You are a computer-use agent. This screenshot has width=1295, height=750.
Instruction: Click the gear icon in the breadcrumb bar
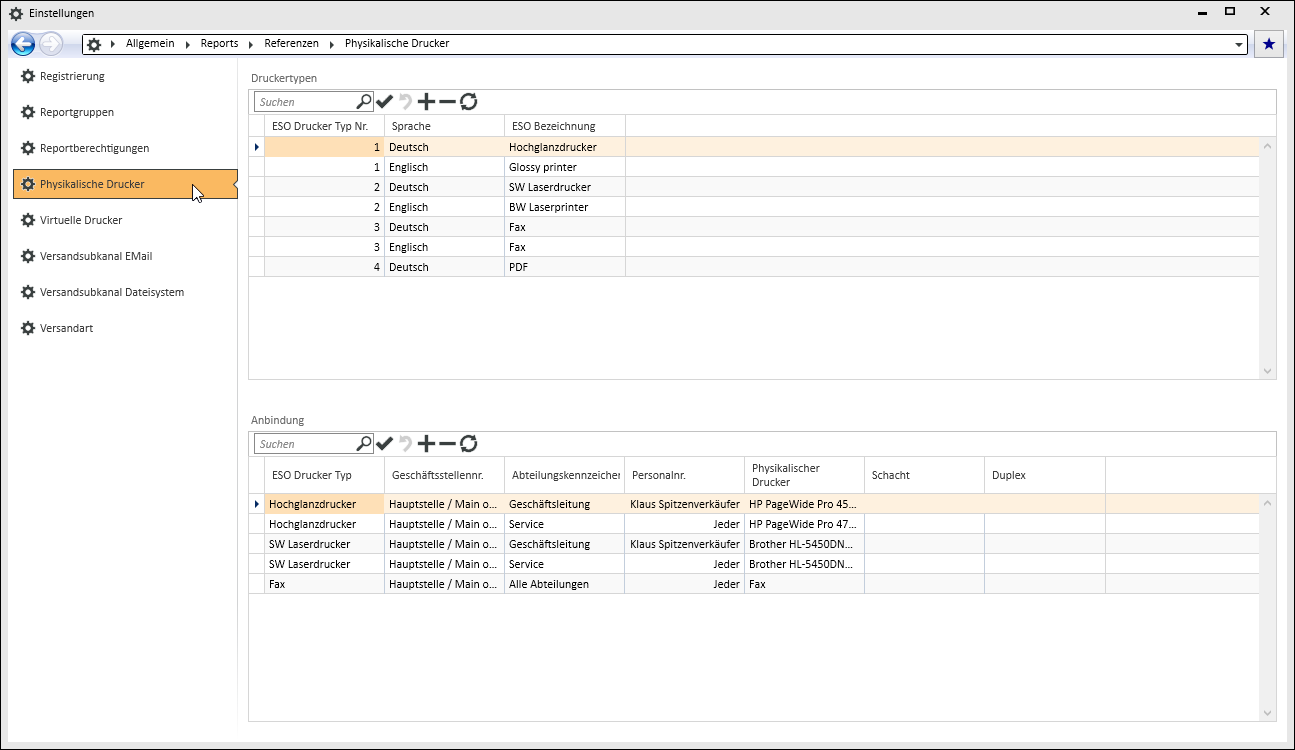click(x=94, y=44)
